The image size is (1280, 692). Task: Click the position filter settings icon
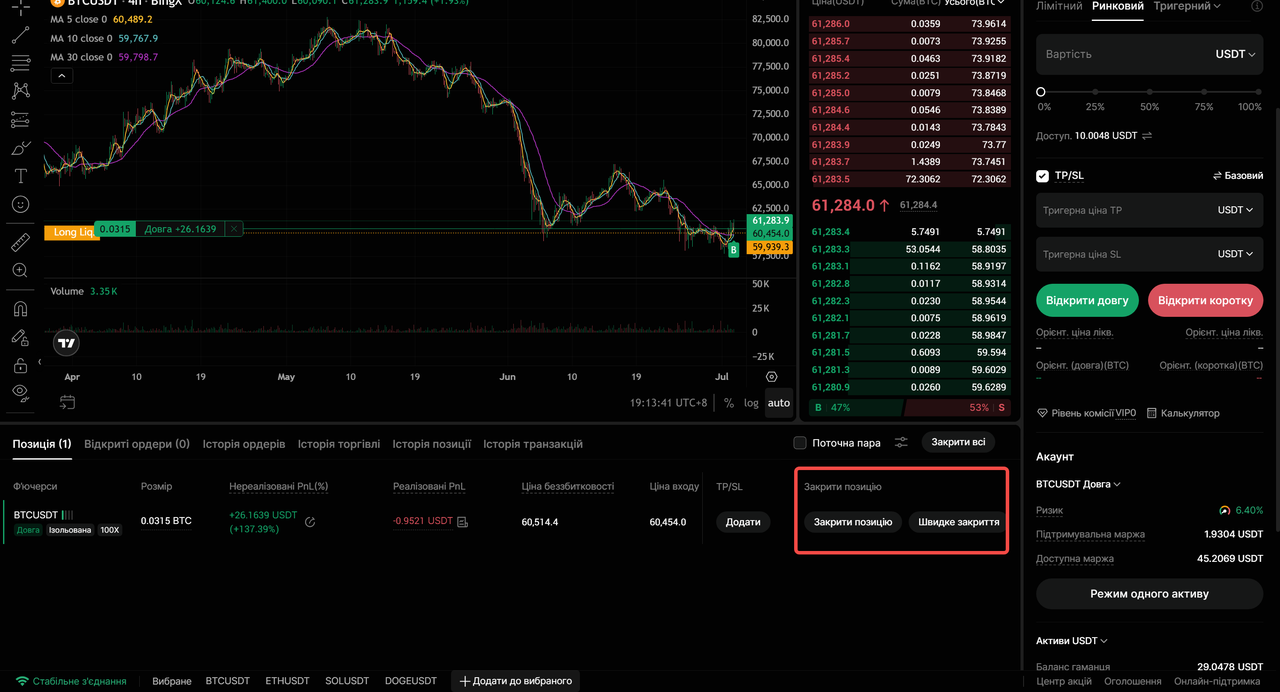901,443
